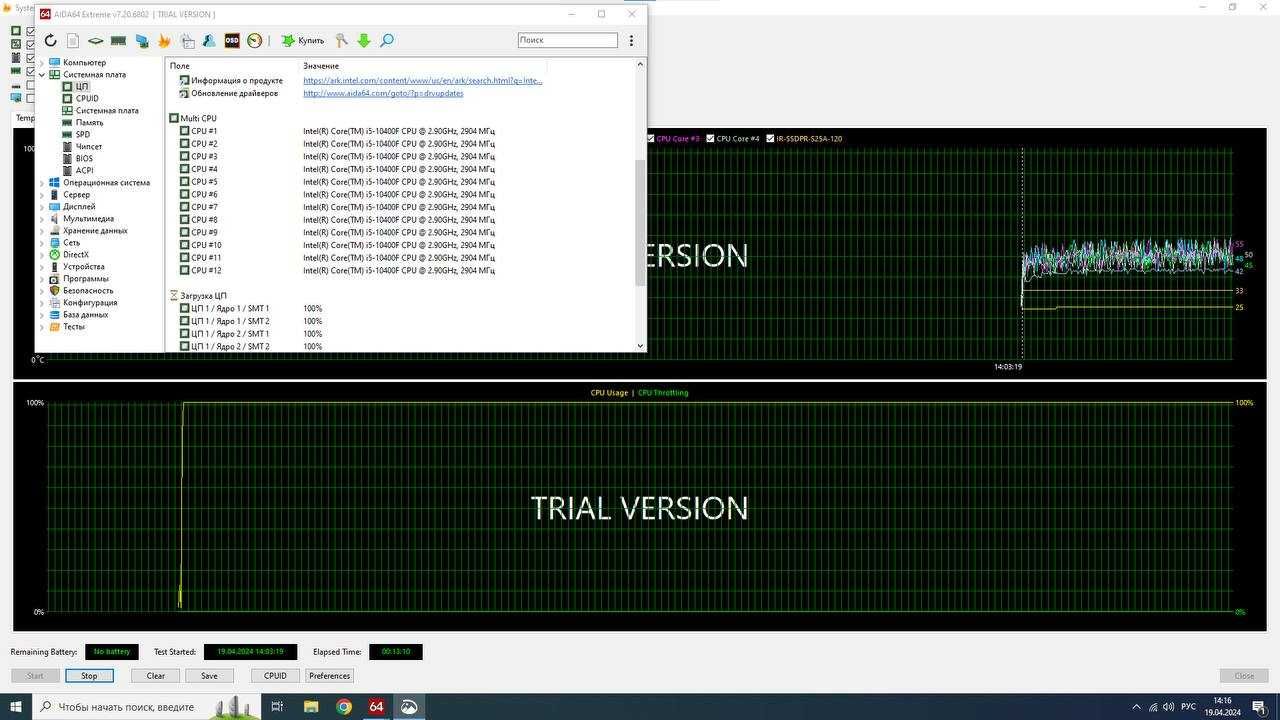Click the list scrollbar down arrow
Viewport: 1280px width, 720px height.
(640, 346)
